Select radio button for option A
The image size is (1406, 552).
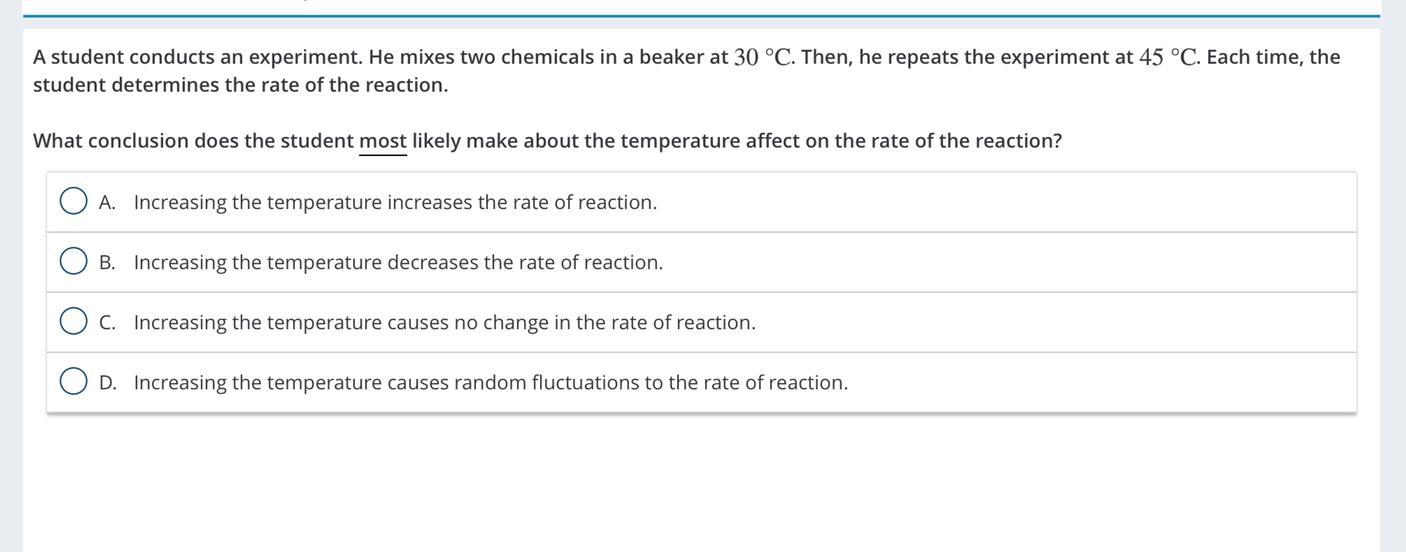tap(73, 201)
